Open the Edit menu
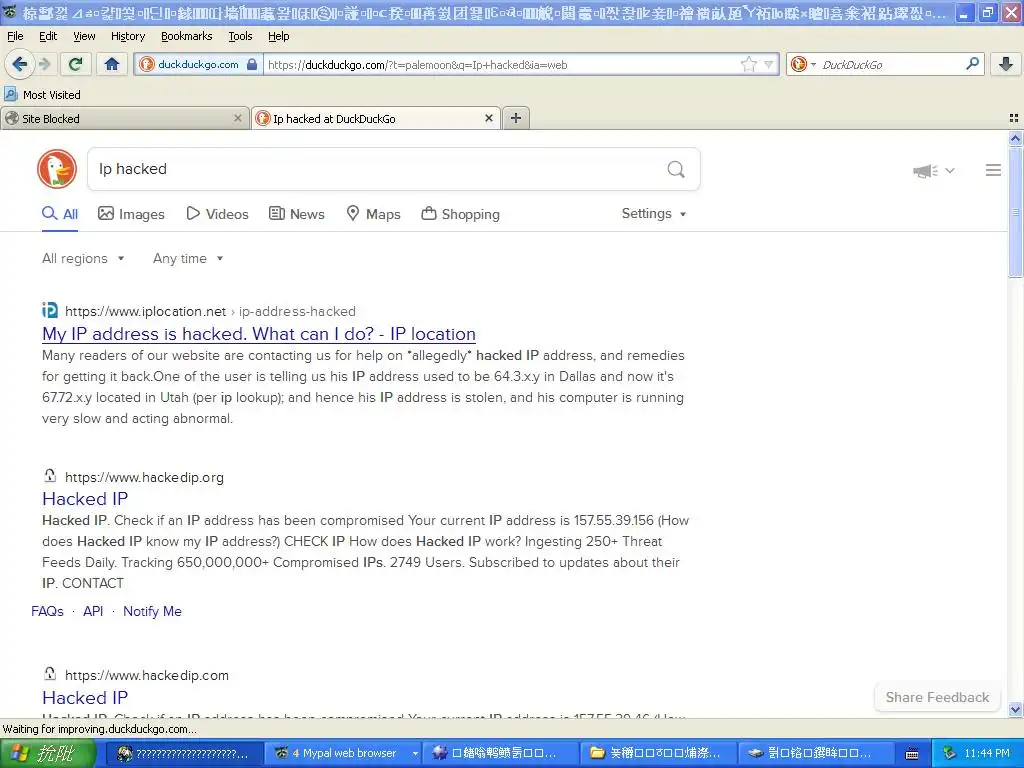The height and width of the screenshot is (768, 1024). click(48, 36)
